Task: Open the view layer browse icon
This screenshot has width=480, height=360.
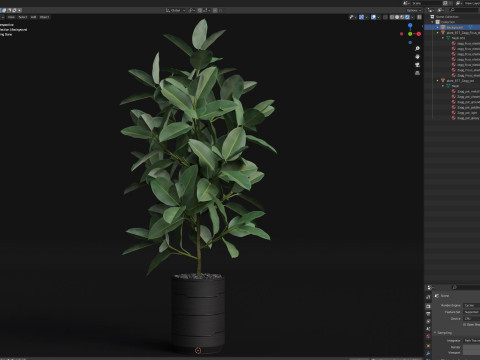Action: tap(459, 3)
